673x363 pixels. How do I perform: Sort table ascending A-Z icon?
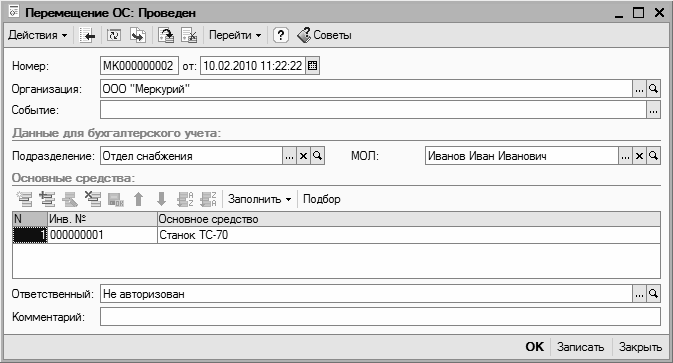tap(185, 199)
